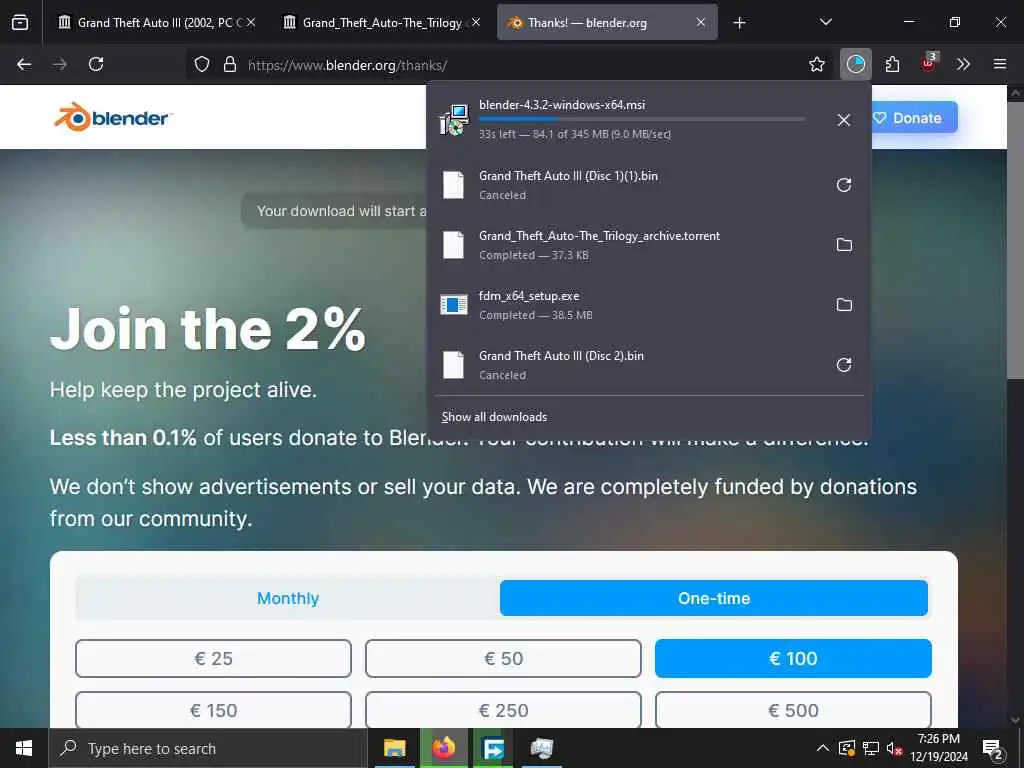Open Show all downloads
This screenshot has width=1024, height=768.
494,417
